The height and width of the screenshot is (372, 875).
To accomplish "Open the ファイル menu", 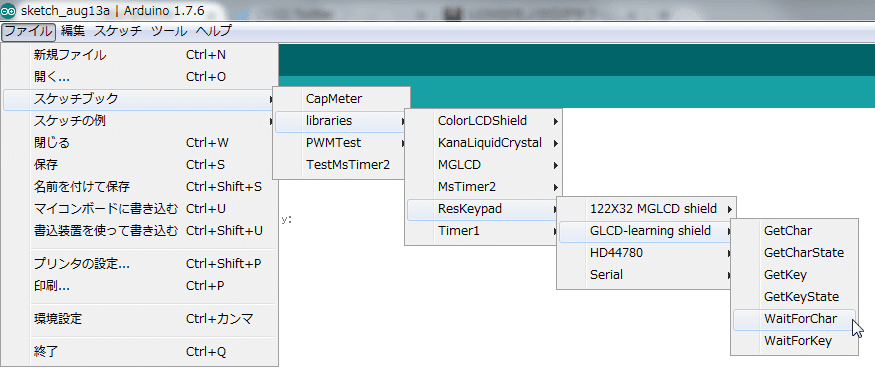I will pyautogui.click(x=28, y=31).
